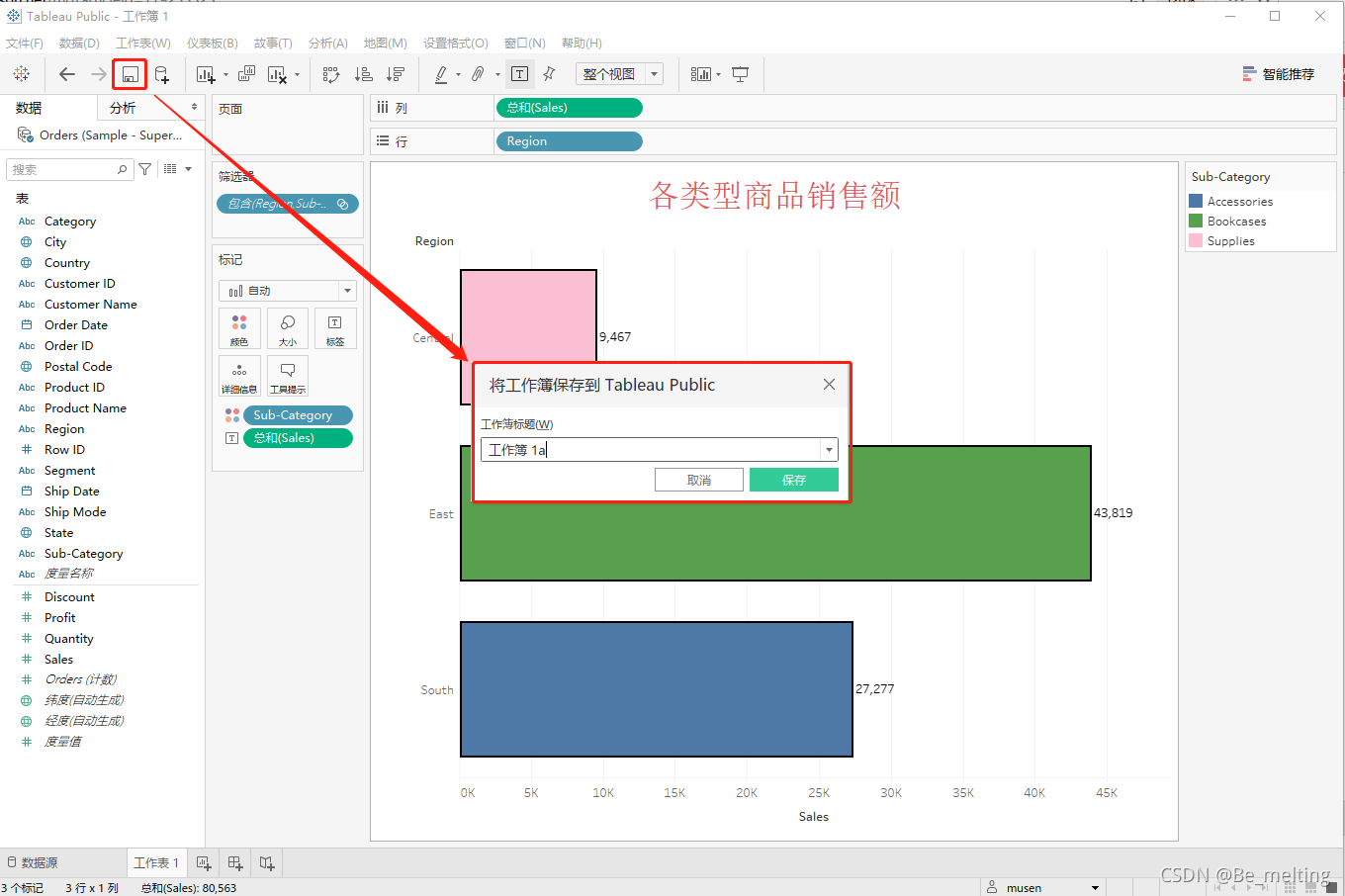Screen dimensions: 1345x896
Task: Open the Analysis menu
Action: pos(328,44)
